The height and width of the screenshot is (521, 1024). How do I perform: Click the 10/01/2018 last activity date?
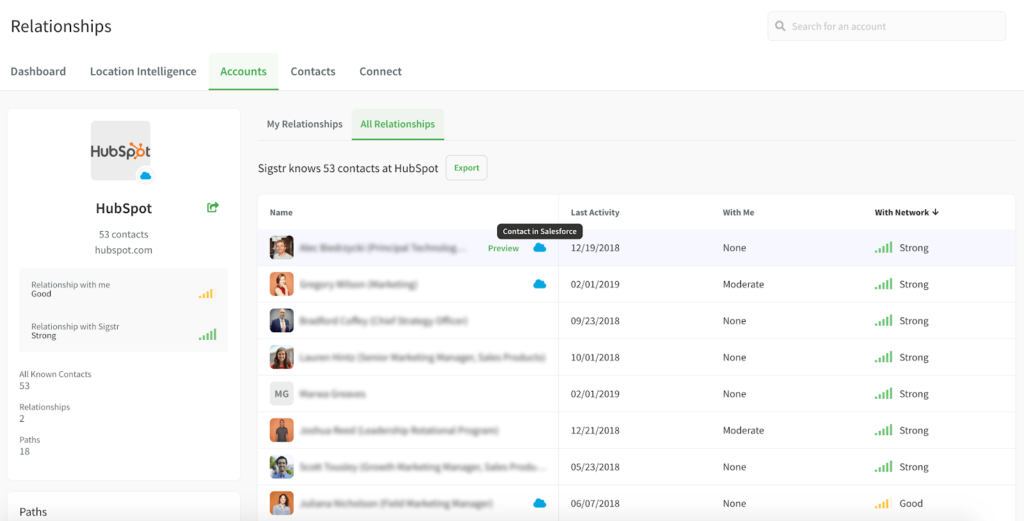pos(595,358)
